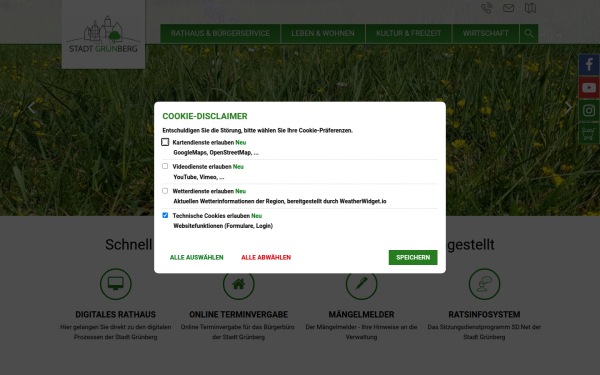
Task: Click the Digitales Rathaus monitor icon
Action: point(116,284)
